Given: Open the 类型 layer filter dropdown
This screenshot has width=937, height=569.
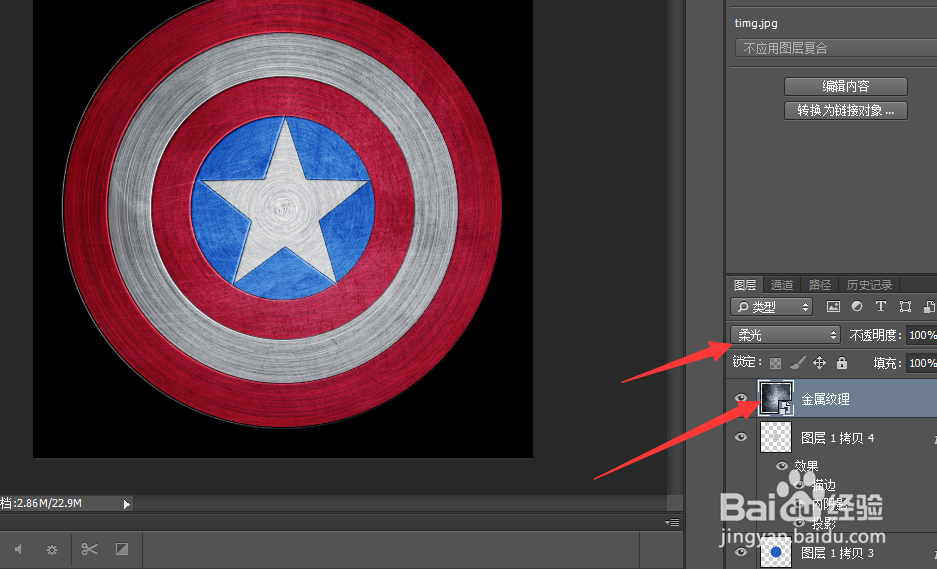Looking at the screenshot, I should click(x=771, y=307).
